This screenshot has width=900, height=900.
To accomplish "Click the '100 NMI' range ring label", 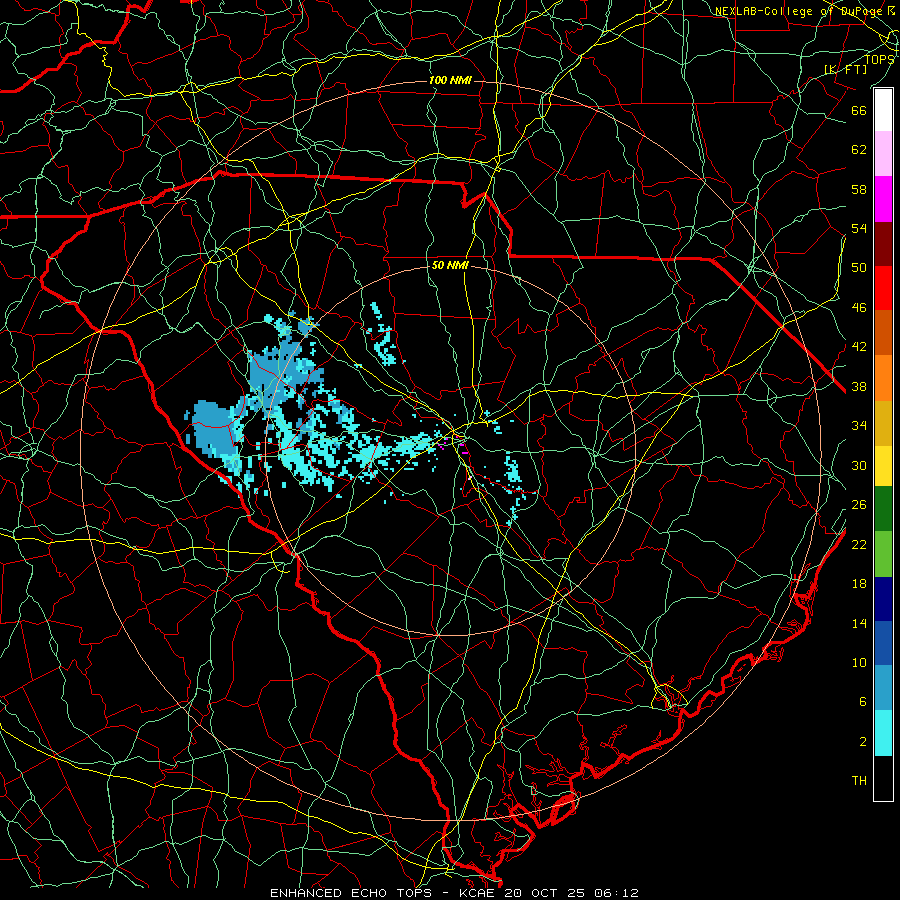I will click(450, 80).
